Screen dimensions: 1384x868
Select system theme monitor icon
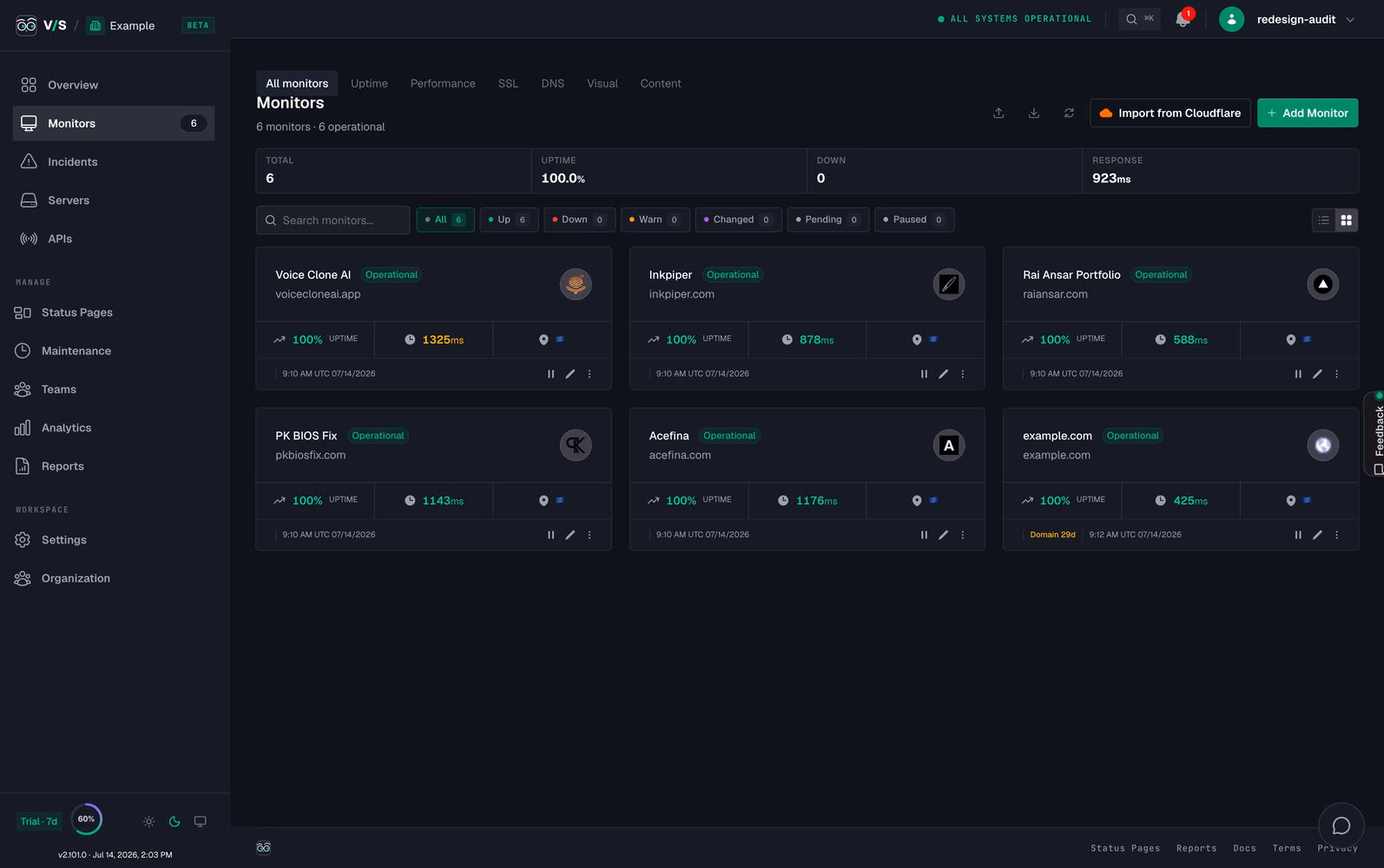[x=201, y=821]
